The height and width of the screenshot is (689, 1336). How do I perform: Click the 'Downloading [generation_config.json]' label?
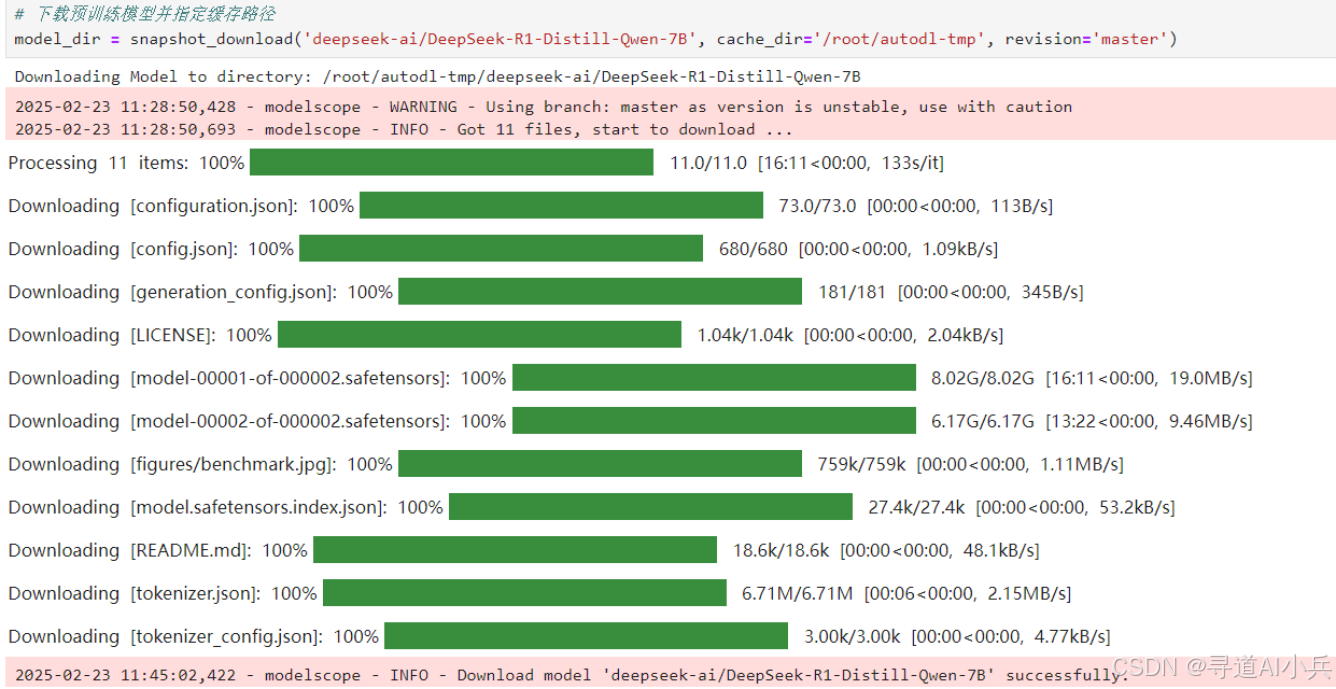[200, 292]
